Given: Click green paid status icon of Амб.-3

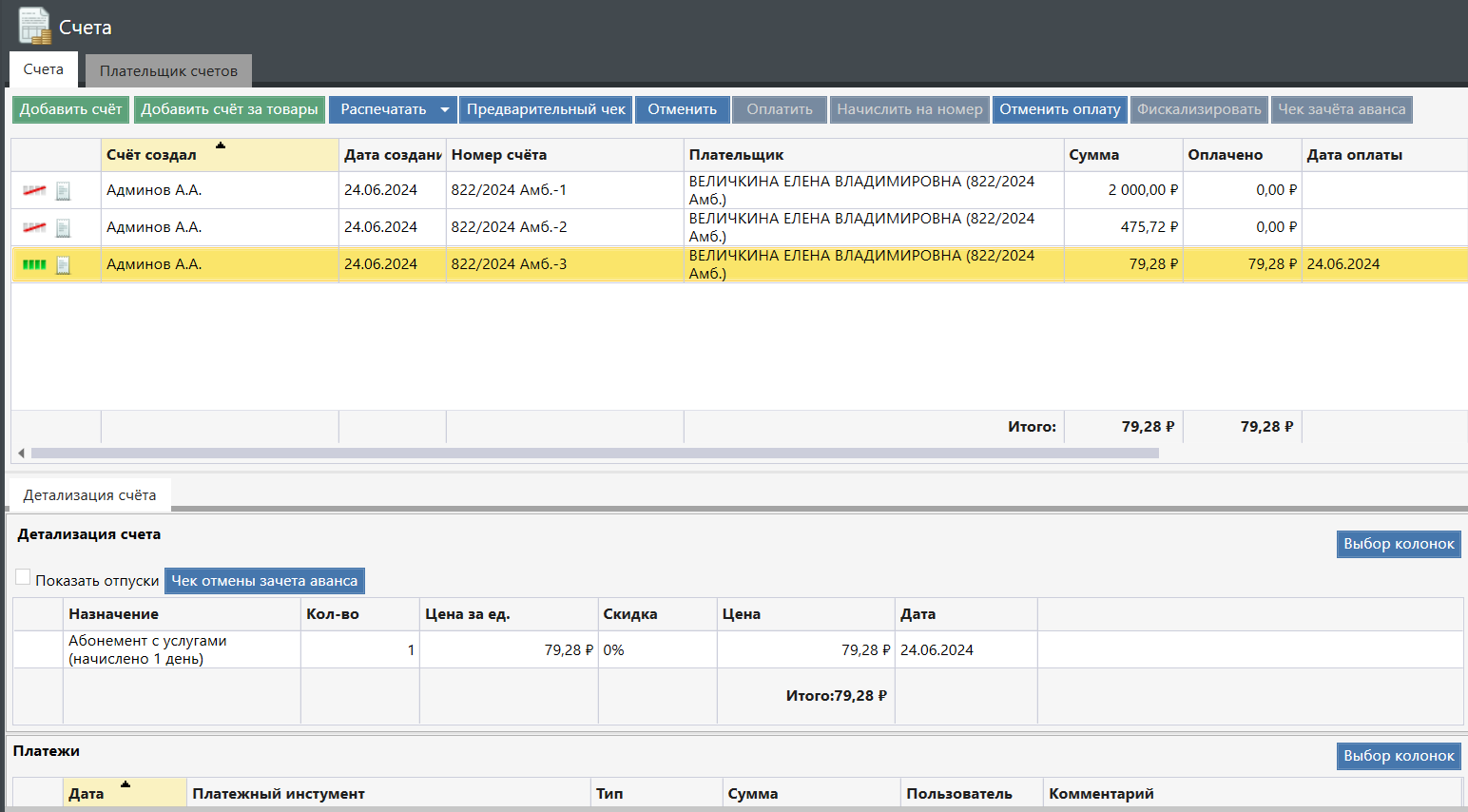Looking at the screenshot, I should point(34,265).
